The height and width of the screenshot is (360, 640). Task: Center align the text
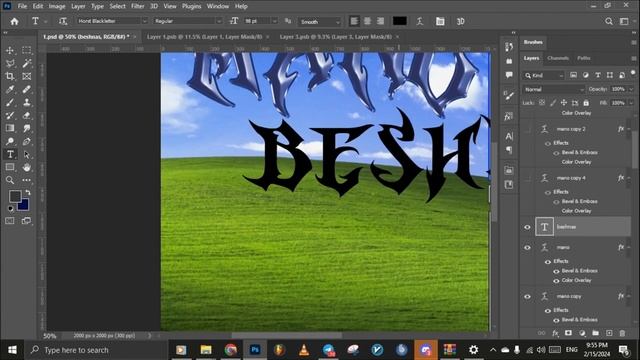click(367, 21)
